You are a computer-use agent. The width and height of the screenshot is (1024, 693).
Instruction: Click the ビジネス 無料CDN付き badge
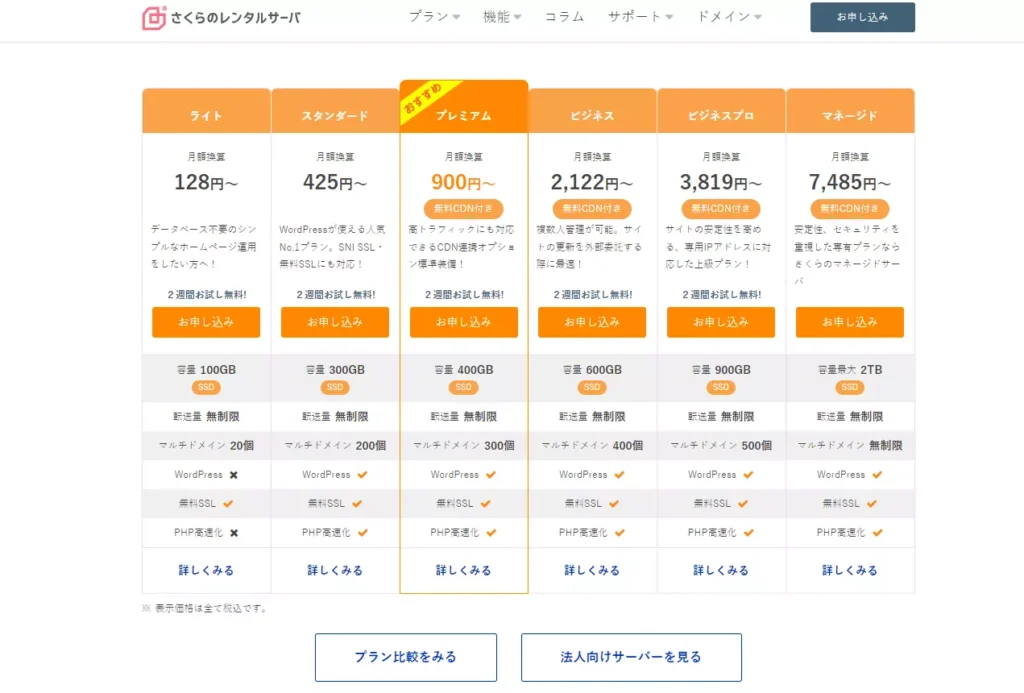click(x=592, y=208)
